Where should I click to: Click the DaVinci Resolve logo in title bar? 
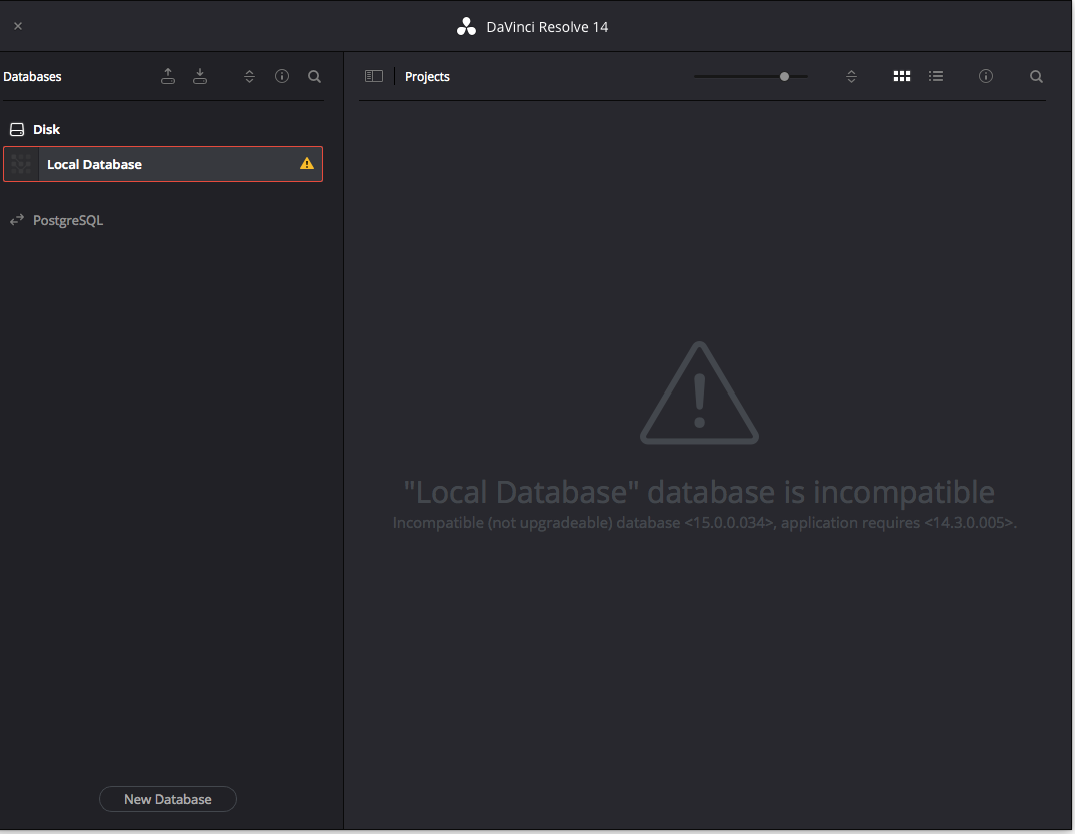(x=466, y=27)
